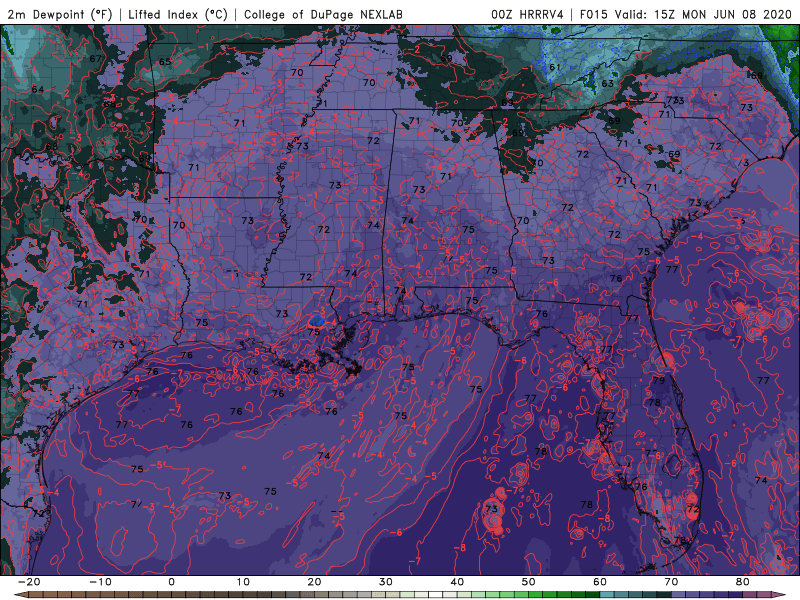This screenshot has width=800, height=600.
Task: Click the right arrow end of the colorbar
Action: tap(781, 595)
